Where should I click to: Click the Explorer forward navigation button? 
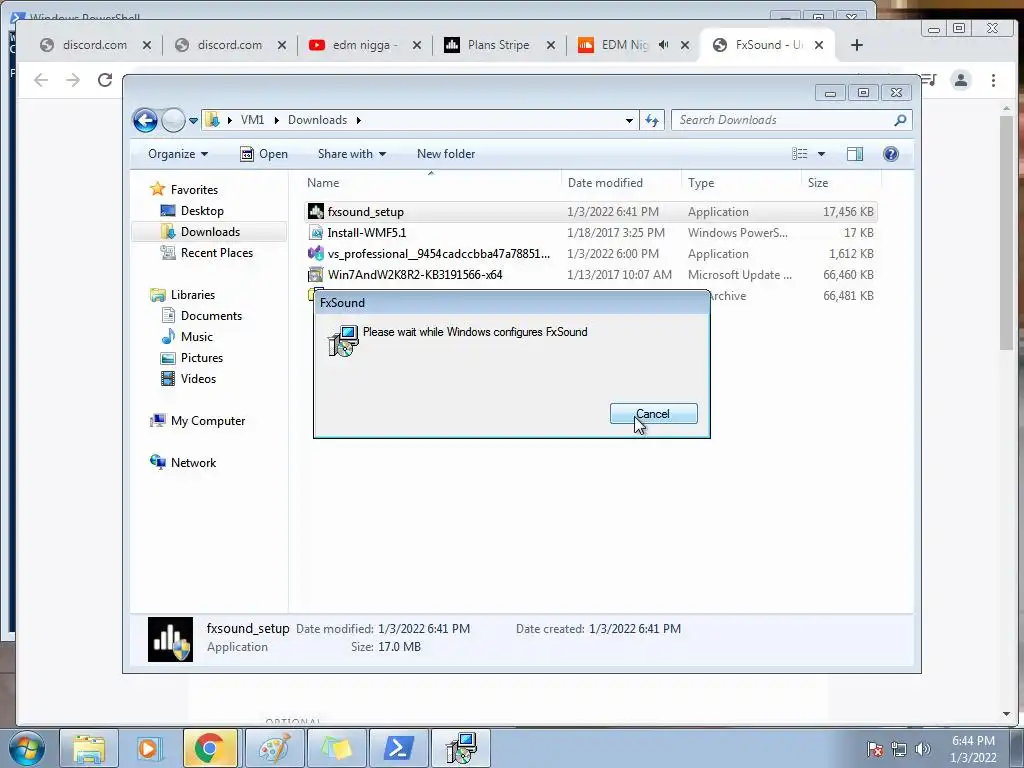(173, 120)
